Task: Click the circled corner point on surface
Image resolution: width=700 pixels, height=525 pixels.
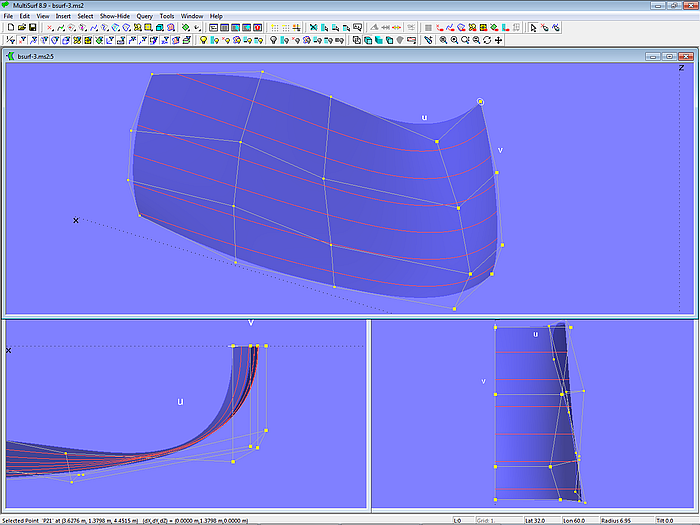Action: click(481, 101)
